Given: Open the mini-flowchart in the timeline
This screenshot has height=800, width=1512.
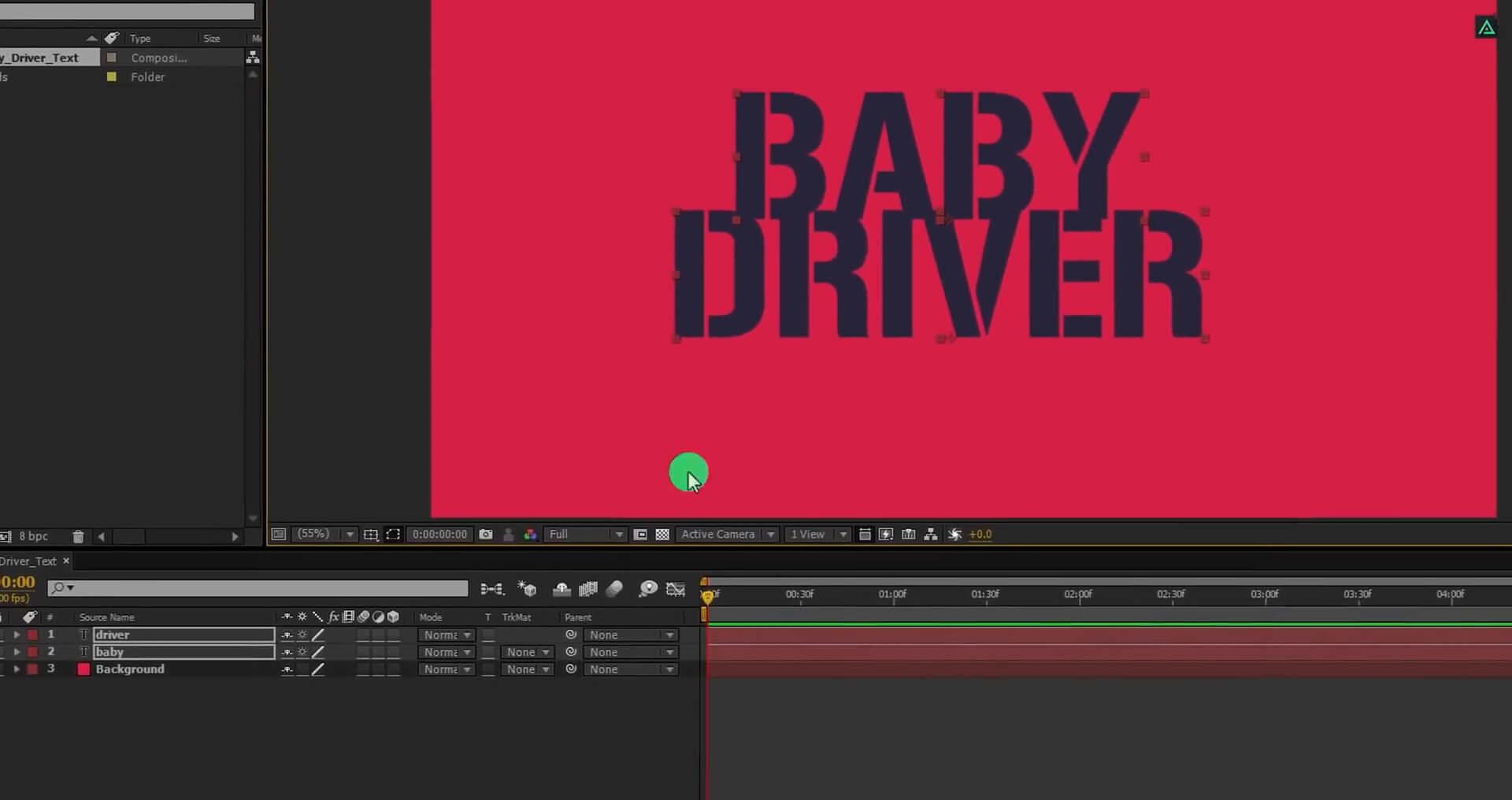Looking at the screenshot, I should tap(492, 589).
